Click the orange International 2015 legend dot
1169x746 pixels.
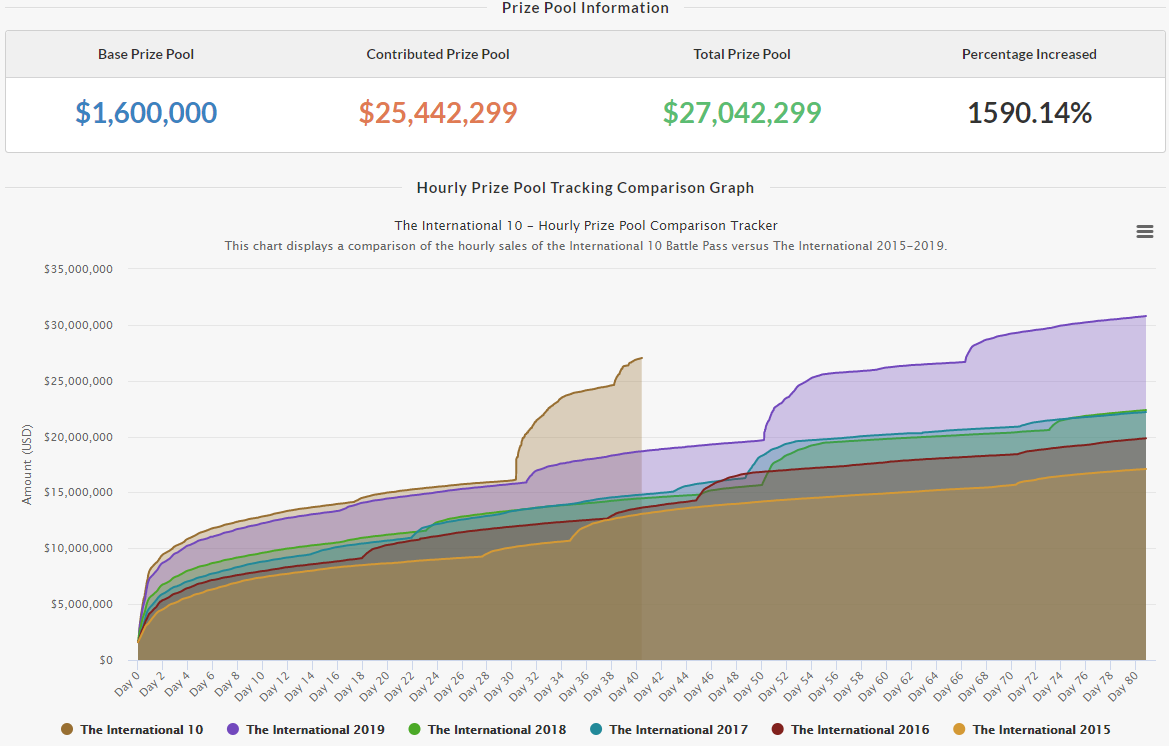(959, 730)
